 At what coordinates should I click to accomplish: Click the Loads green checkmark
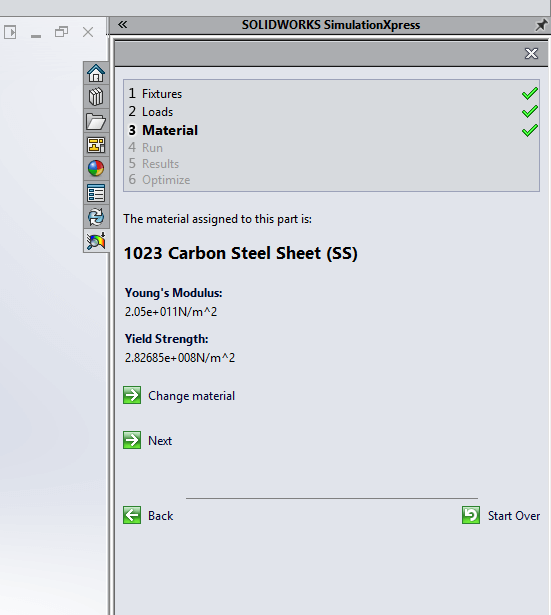(530, 112)
